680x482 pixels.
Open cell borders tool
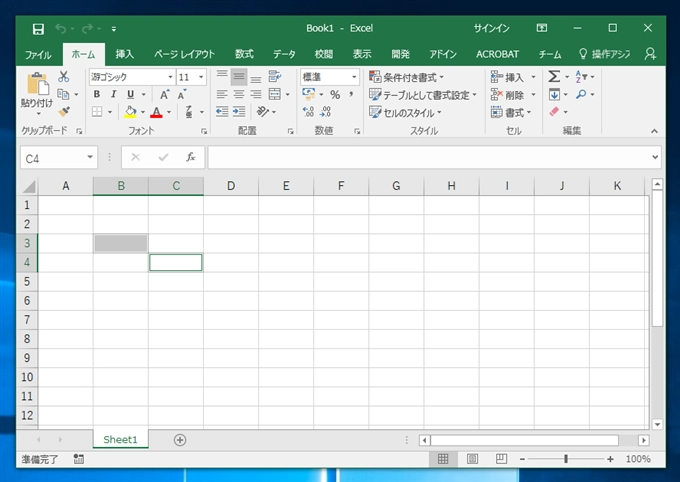pyautogui.click(x=97, y=112)
